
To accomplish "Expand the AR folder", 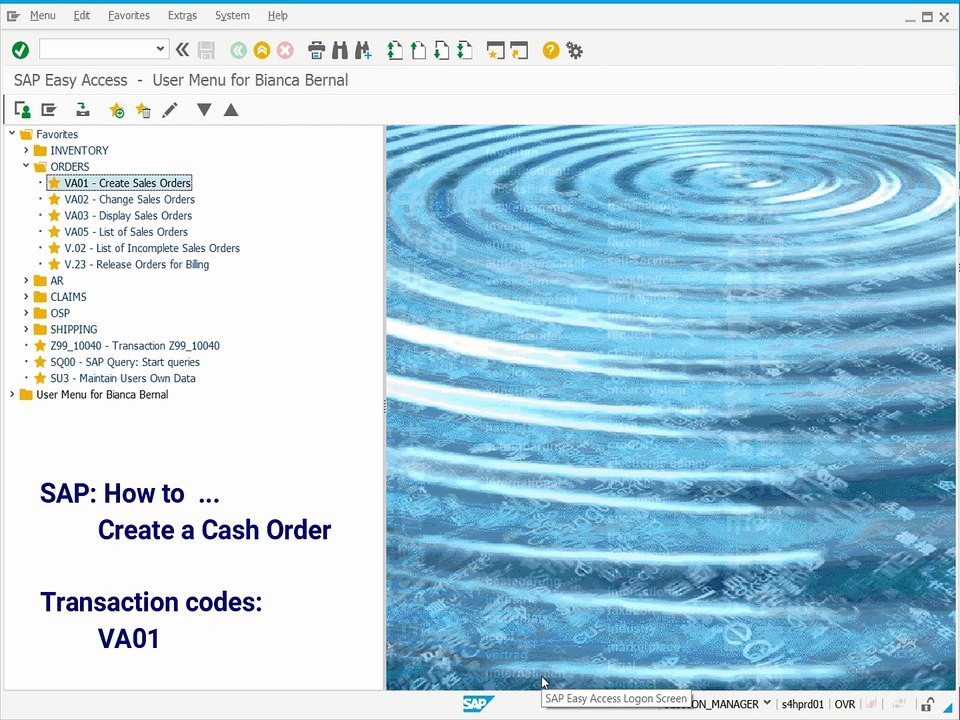I will pos(26,280).
